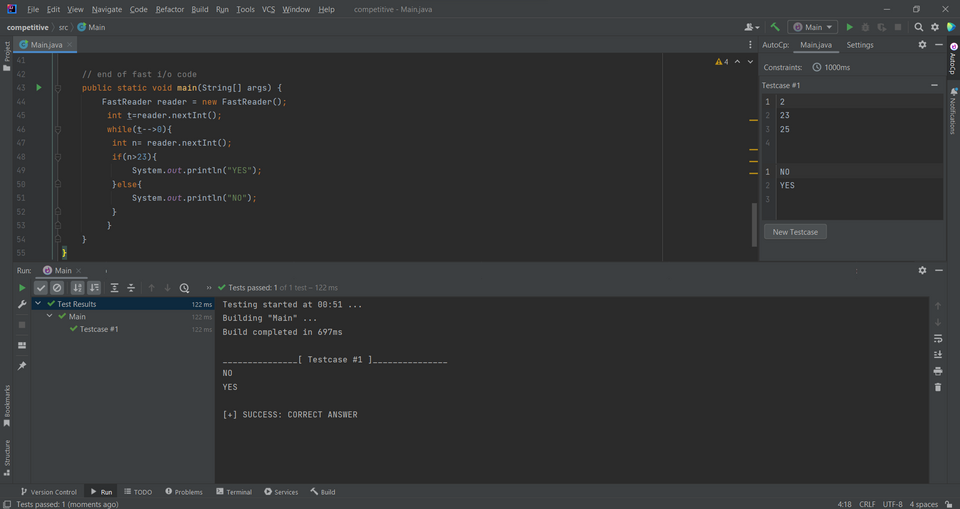Click the editor vertical scrollbar thumb

click(754, 225)
